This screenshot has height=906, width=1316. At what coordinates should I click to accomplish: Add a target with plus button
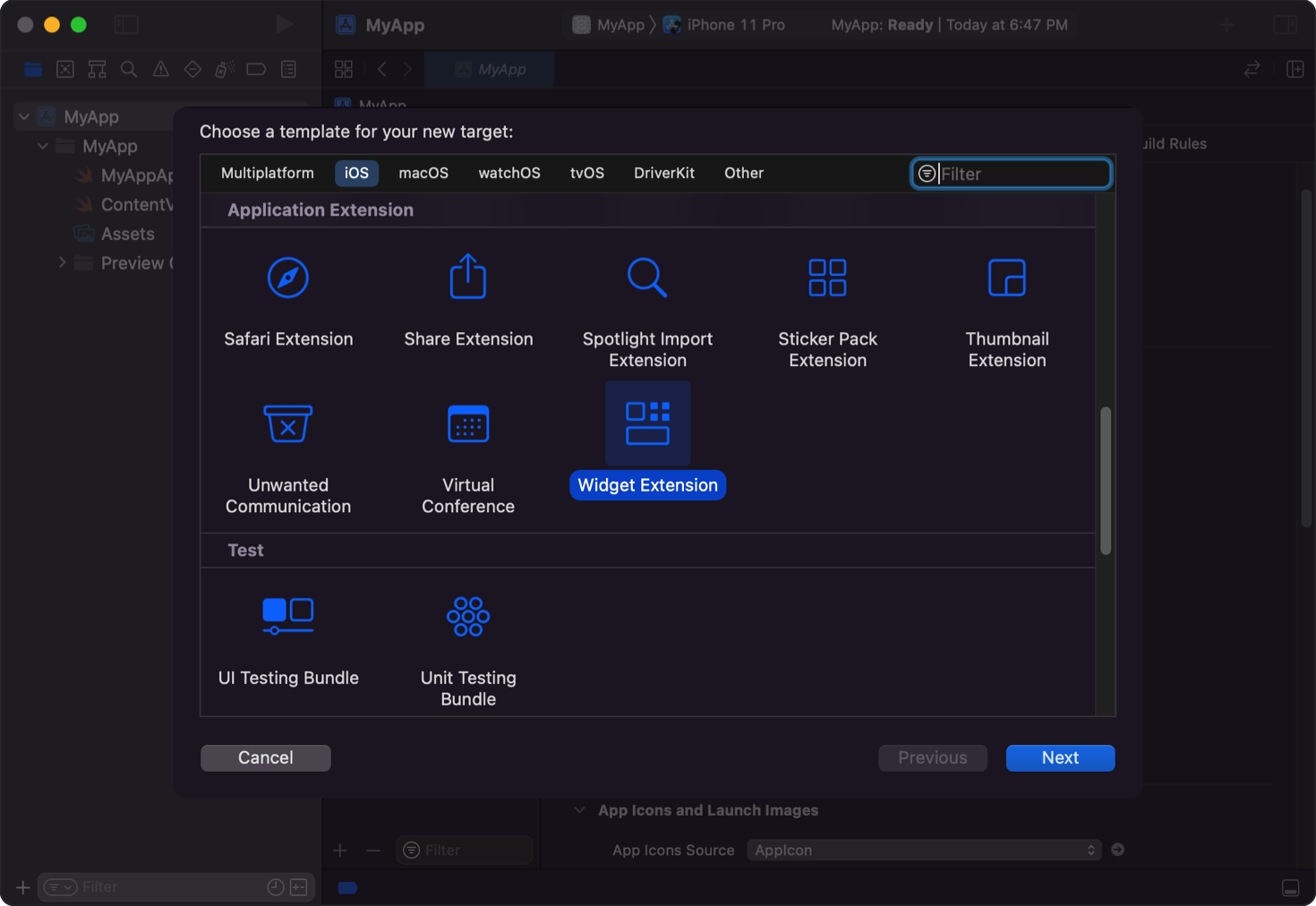pos(340,850)
